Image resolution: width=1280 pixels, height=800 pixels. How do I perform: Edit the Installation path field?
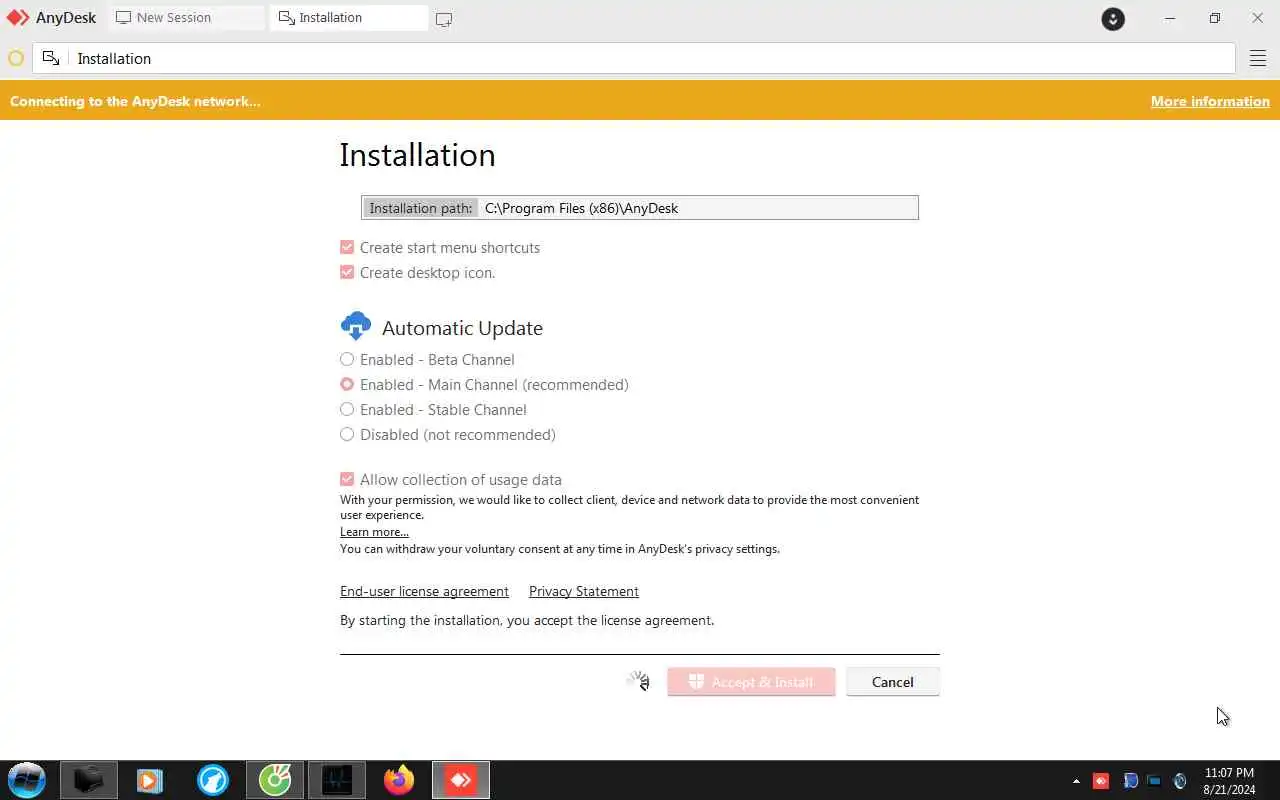(640, 208)
